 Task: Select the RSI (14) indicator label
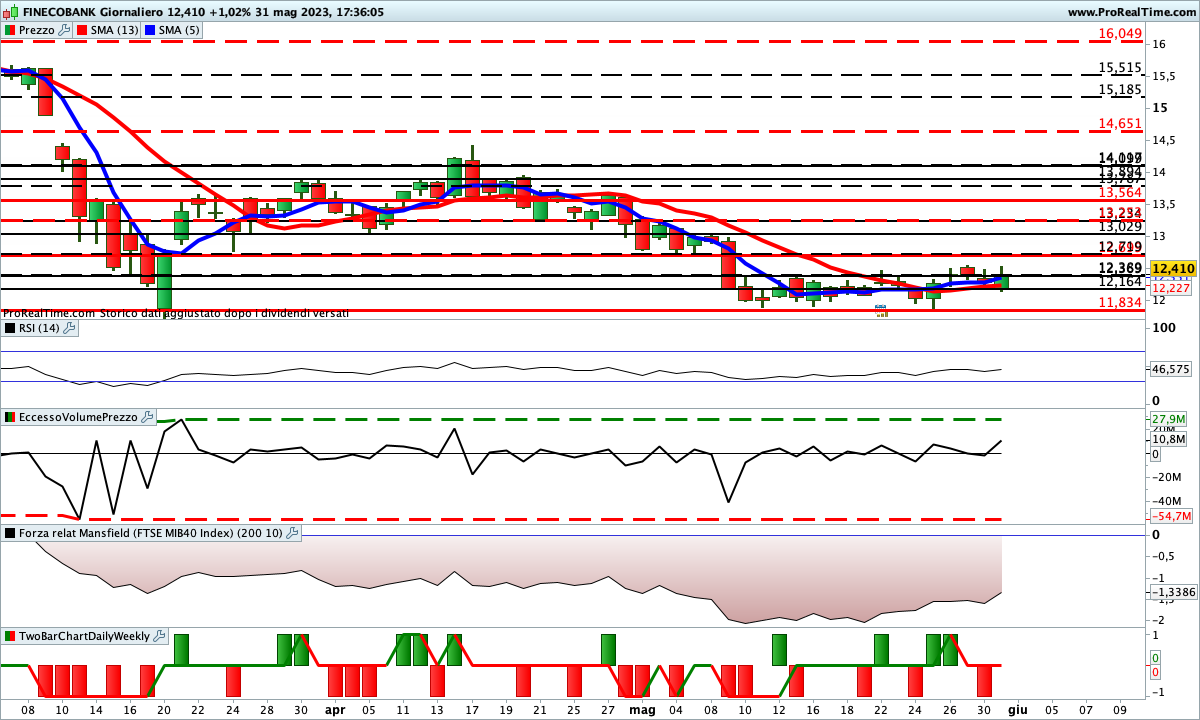click(x=38, y=327)
